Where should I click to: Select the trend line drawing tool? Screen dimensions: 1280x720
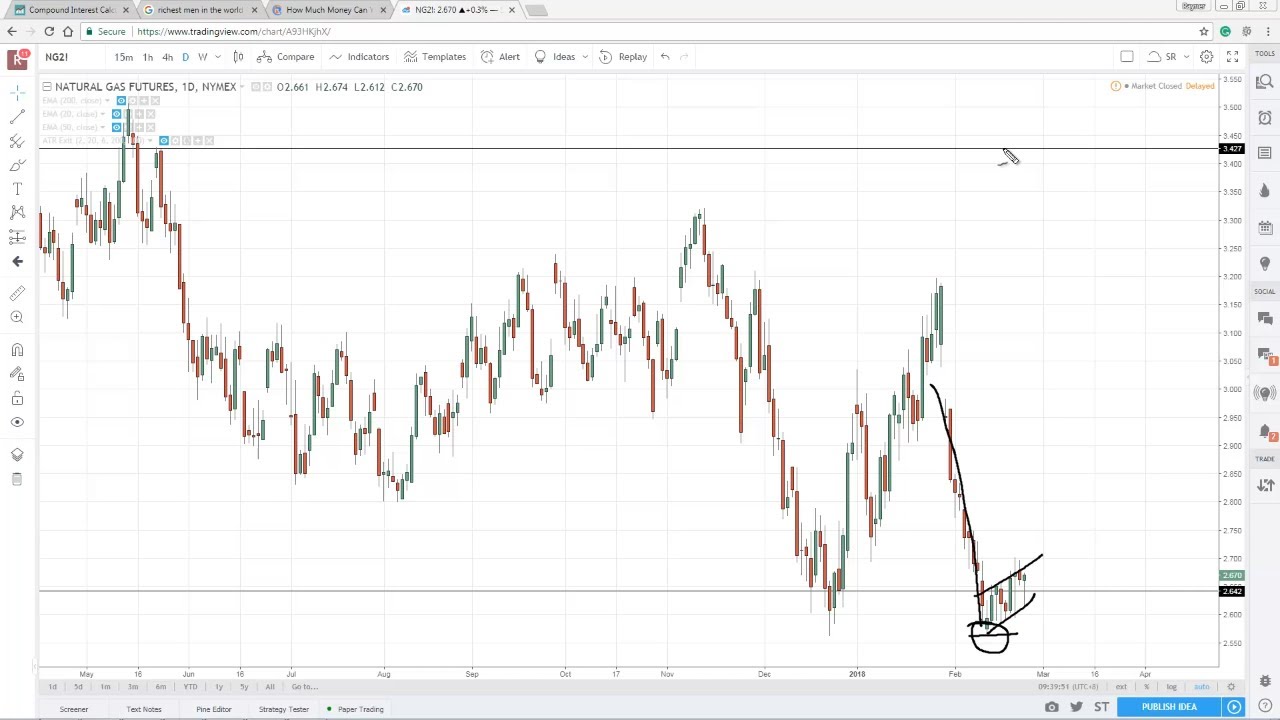[x=17, y=118]
